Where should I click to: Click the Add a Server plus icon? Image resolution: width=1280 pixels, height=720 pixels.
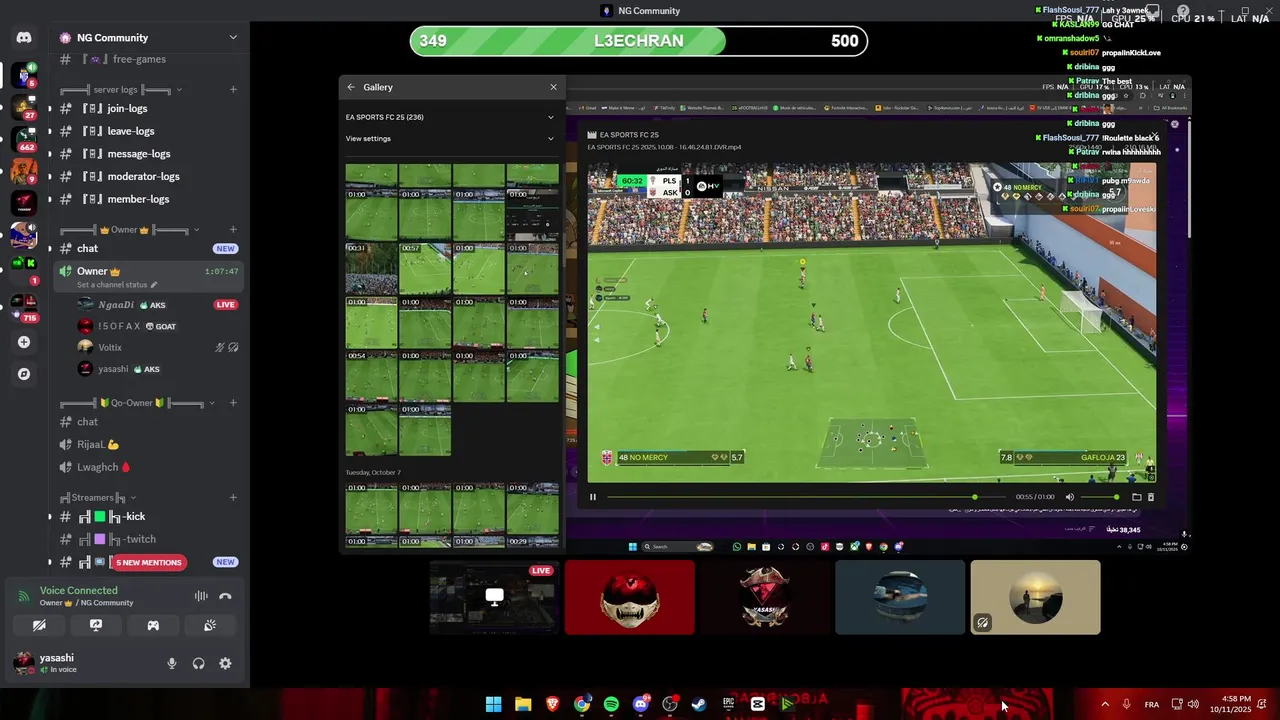(x=24, y=342)
